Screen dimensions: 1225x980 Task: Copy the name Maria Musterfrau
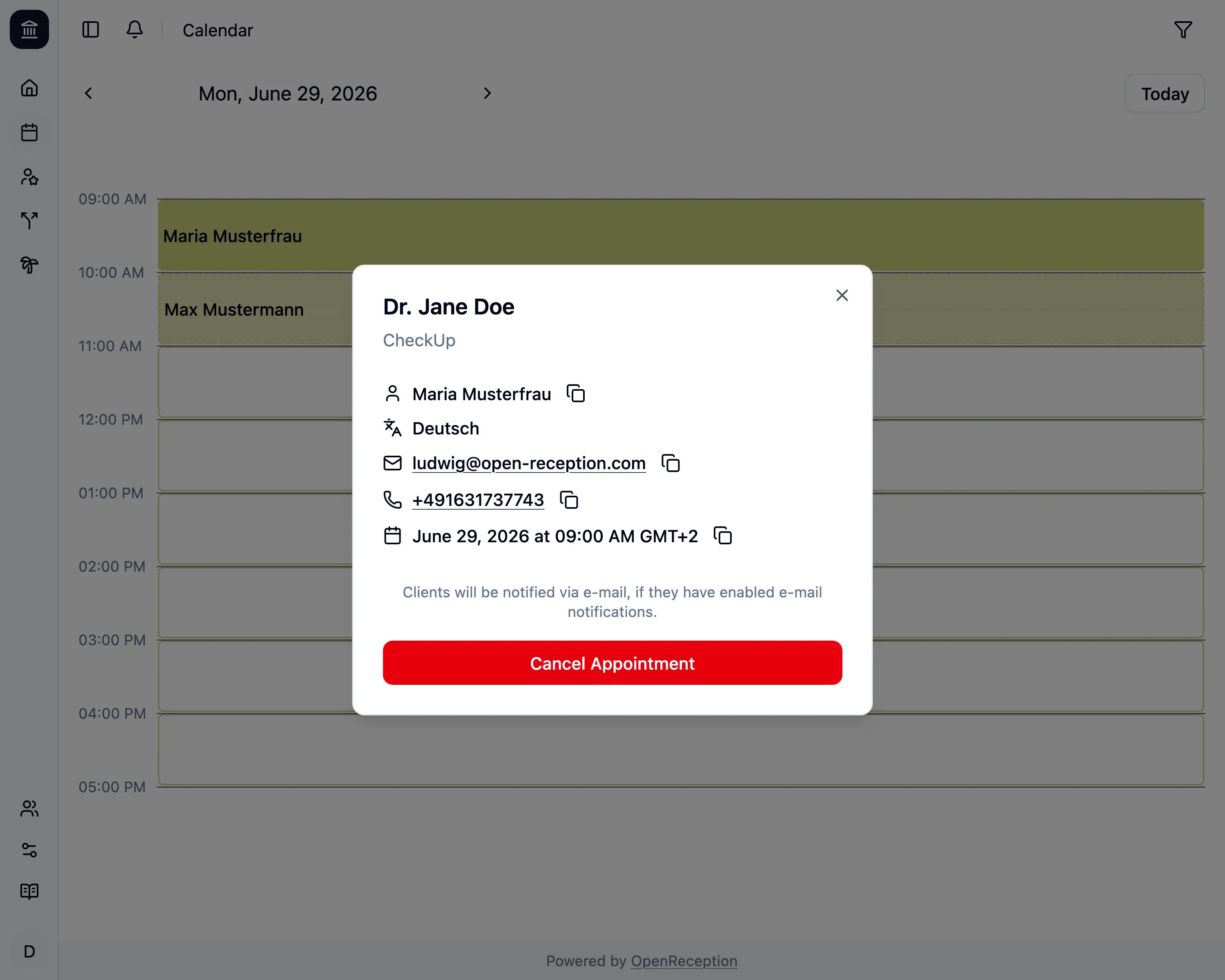click(x=576, y=394)
